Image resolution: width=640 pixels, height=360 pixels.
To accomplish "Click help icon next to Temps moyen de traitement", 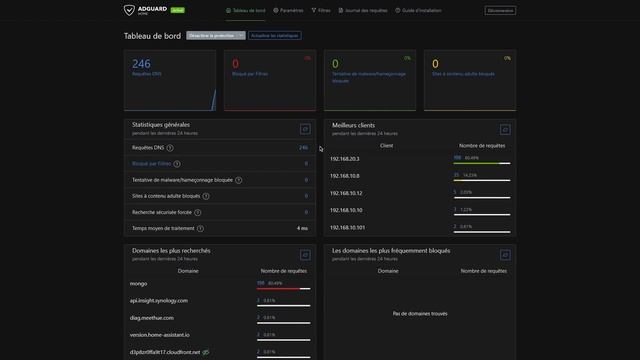I will 200,229.
